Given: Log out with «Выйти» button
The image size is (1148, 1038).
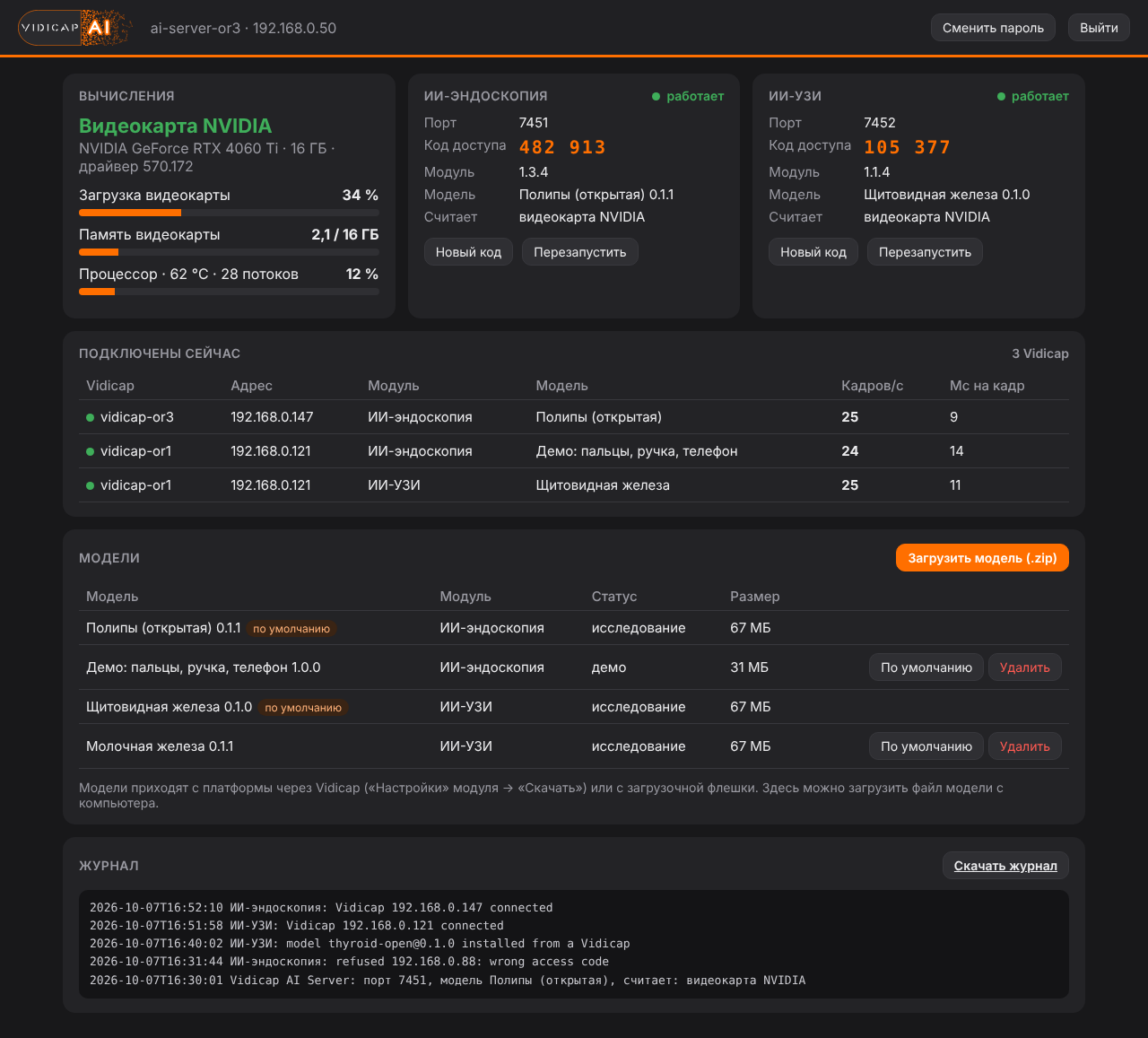Looking at the screenshot, I should tap(1099, 28).
